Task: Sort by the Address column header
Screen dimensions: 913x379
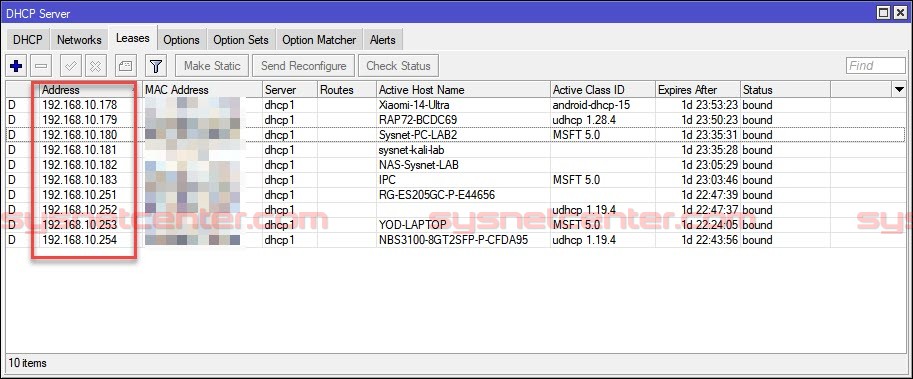Action: 91,90
